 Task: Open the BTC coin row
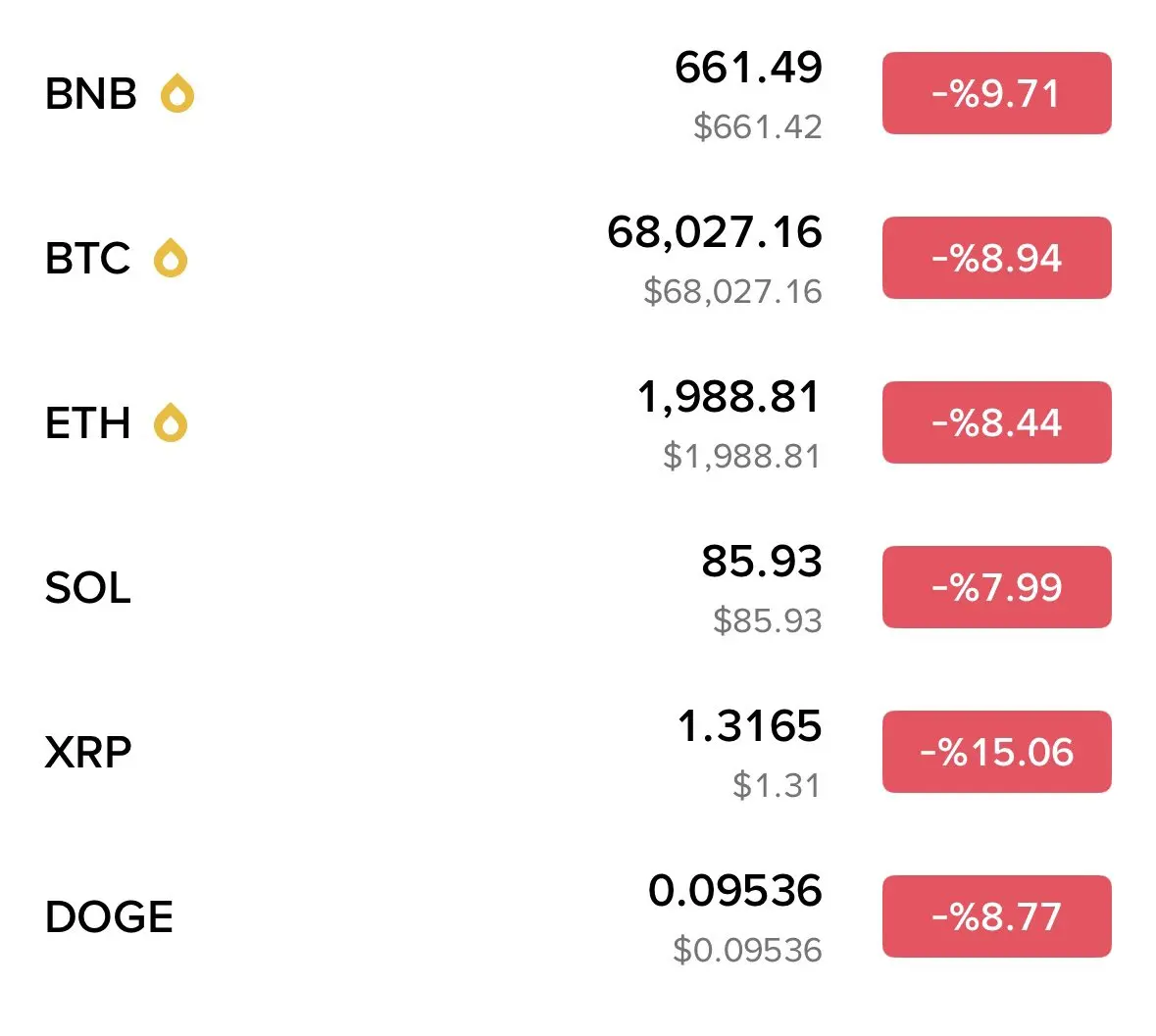[x=578, y=258]
